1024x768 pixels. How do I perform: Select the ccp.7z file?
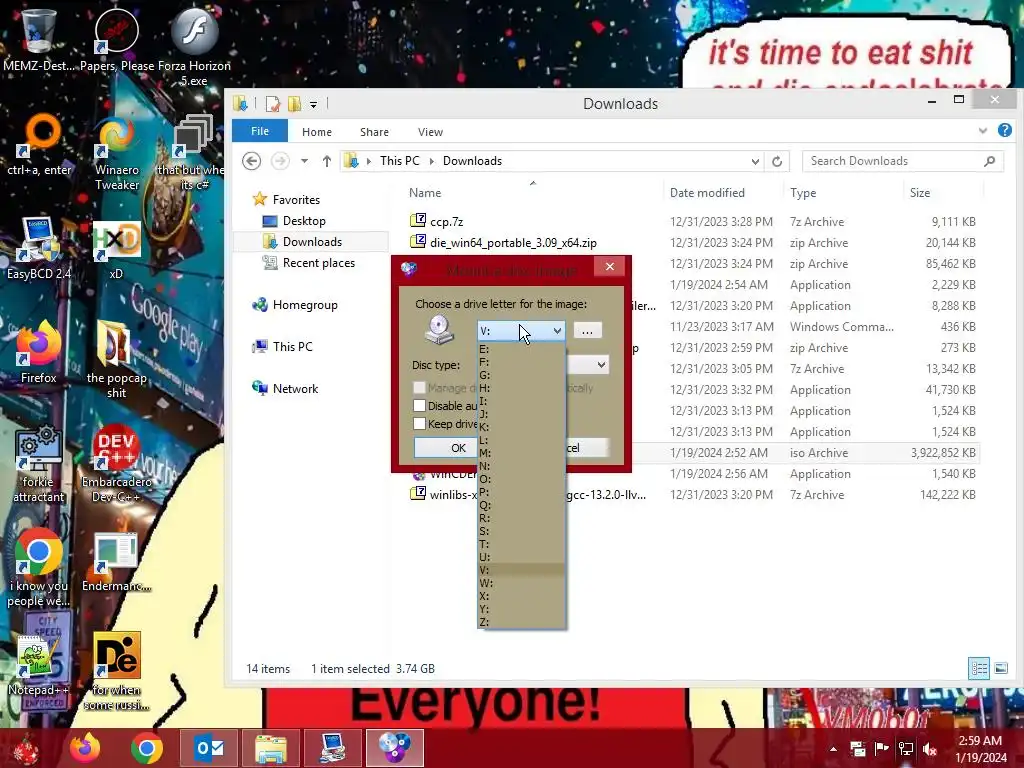click(x=447, y=221)
